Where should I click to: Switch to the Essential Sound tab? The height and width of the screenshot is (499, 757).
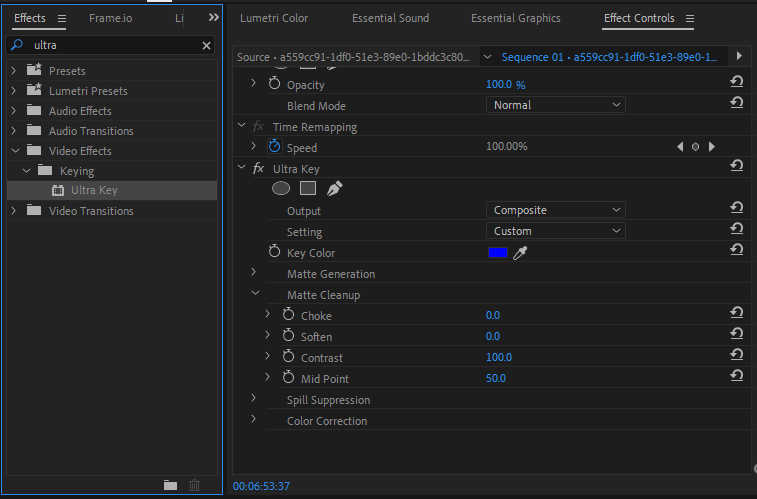(x=390, y=18)
